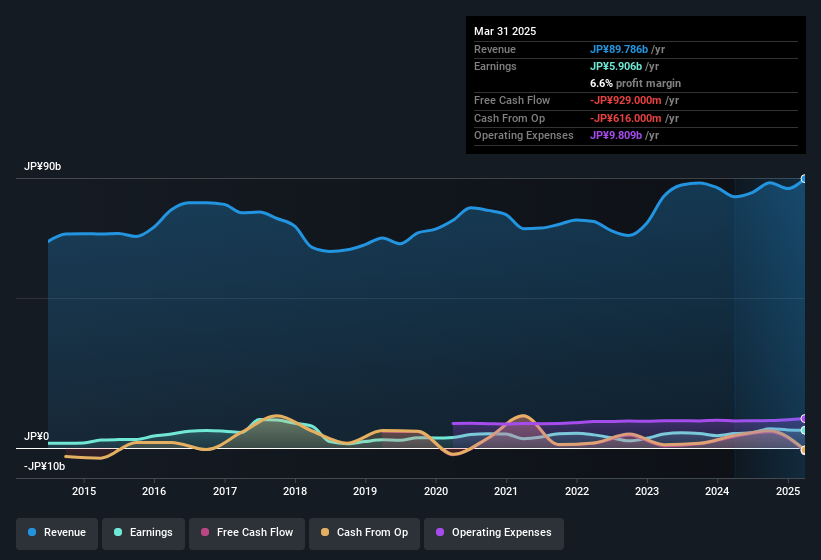Click the -JP¥10b y-axis label

coord(45,466)
